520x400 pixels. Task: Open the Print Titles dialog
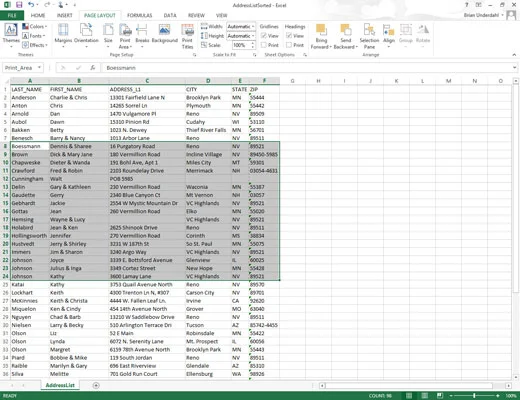(x=187, y=36)
